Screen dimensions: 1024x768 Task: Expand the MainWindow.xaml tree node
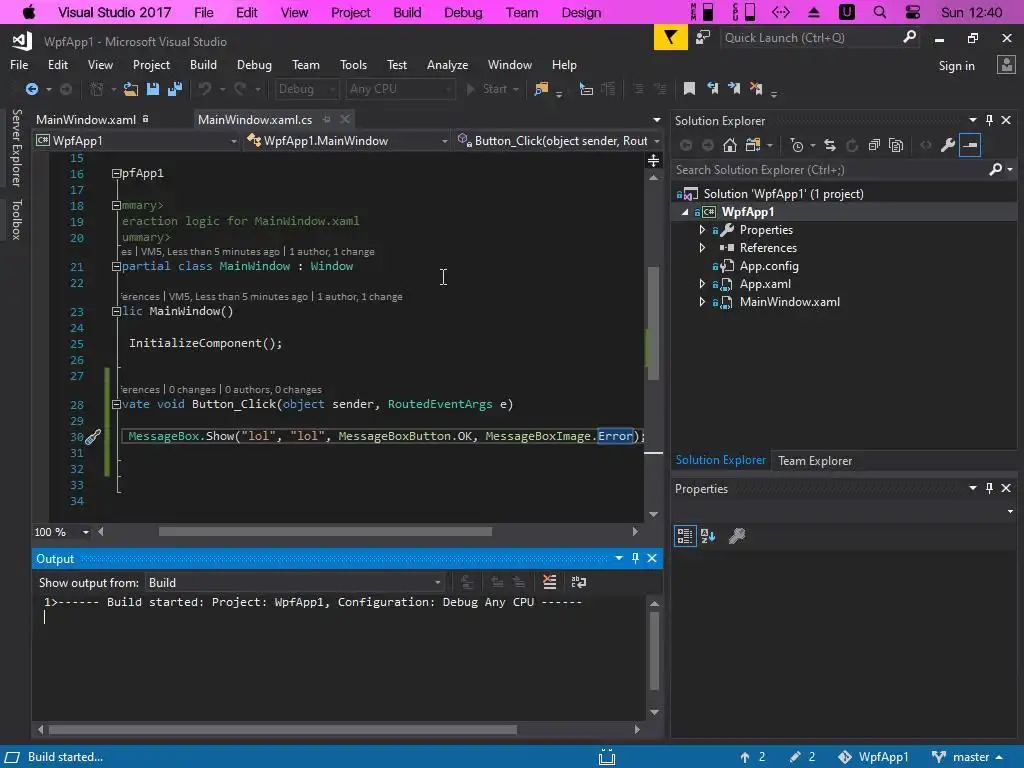click(x=702, y=302)
